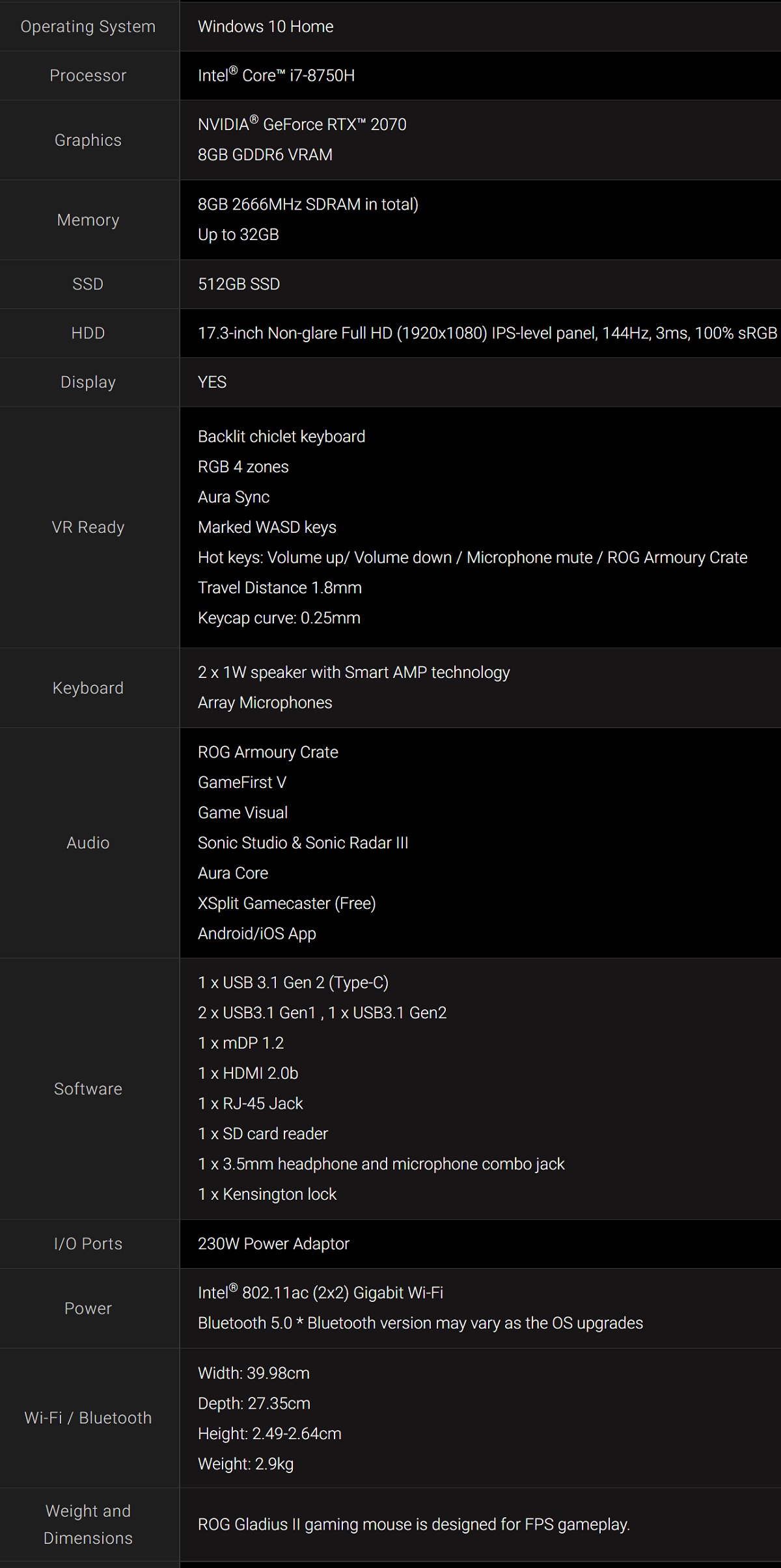Click the 'Processor' row label

(88, 75)
